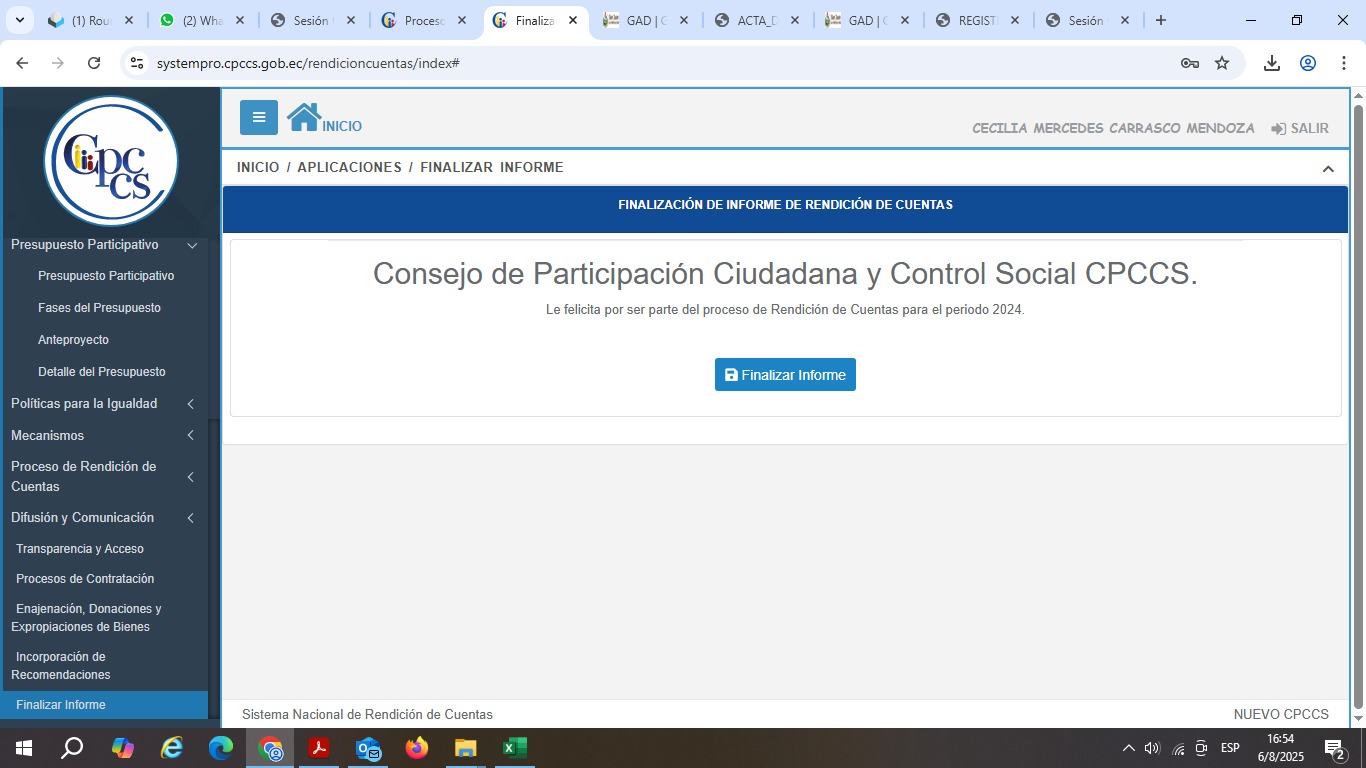The height and width of the screenshot is (768, 1366).
Task: Open Firefox from the taskbar
Action: 417,748
